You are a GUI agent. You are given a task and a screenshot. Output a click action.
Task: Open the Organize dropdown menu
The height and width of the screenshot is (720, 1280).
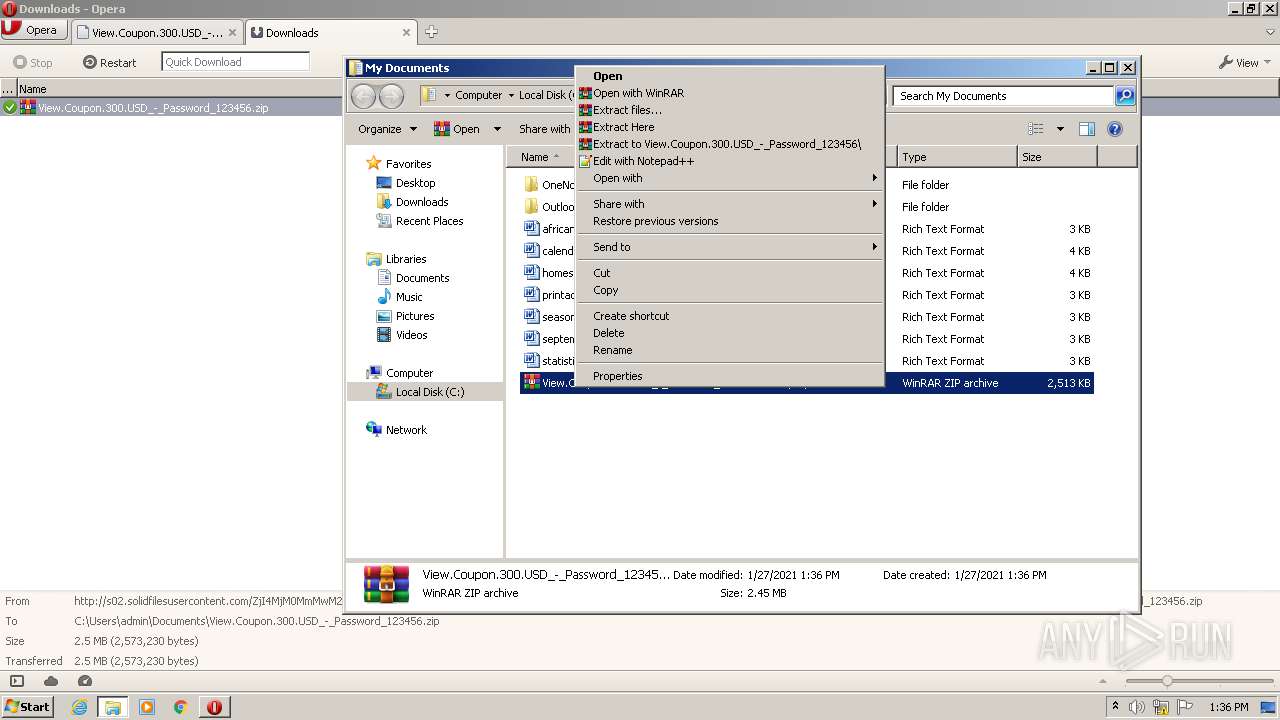387,129
